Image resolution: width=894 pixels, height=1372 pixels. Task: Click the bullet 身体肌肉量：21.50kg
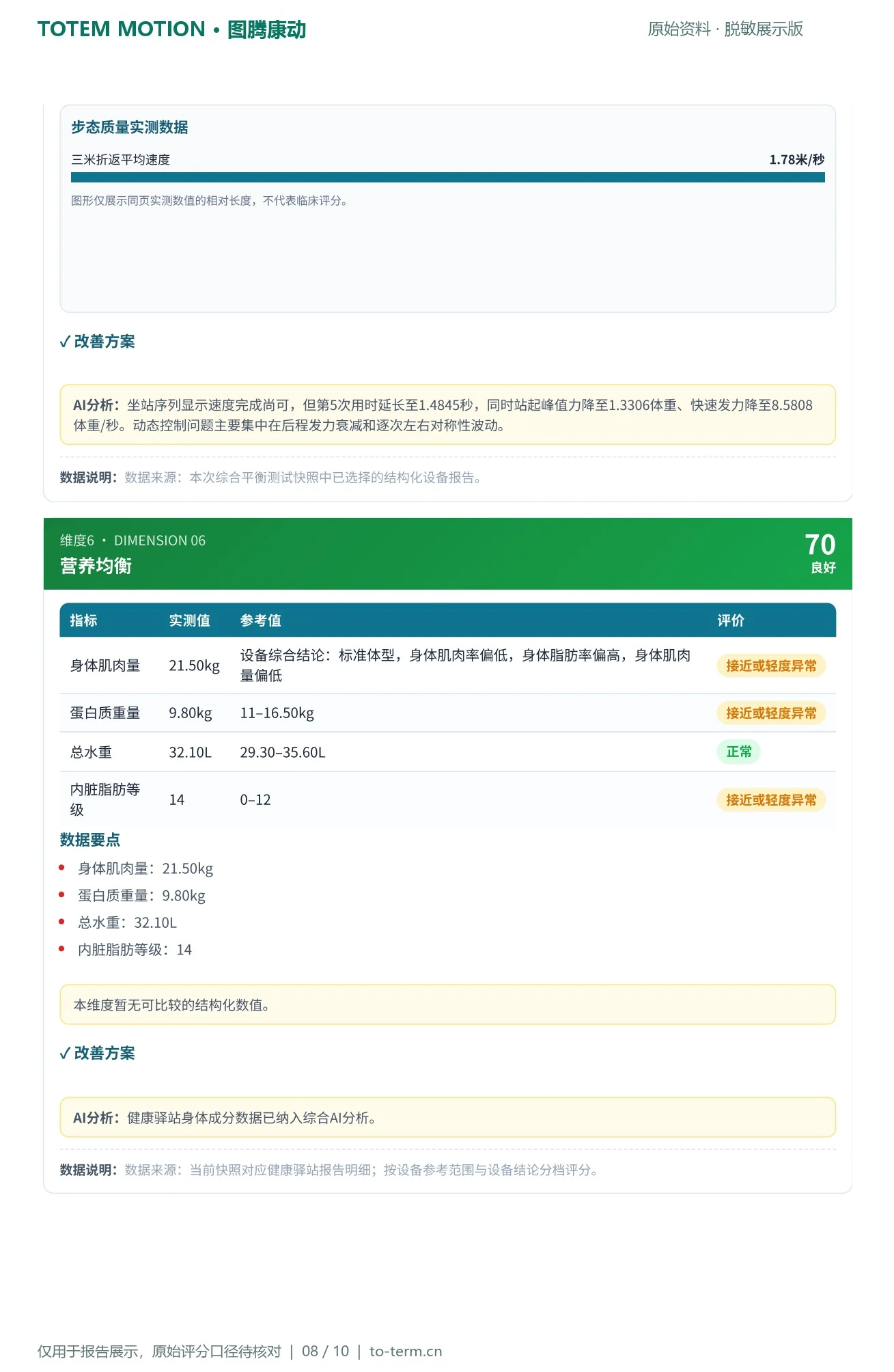pos(145,868)
